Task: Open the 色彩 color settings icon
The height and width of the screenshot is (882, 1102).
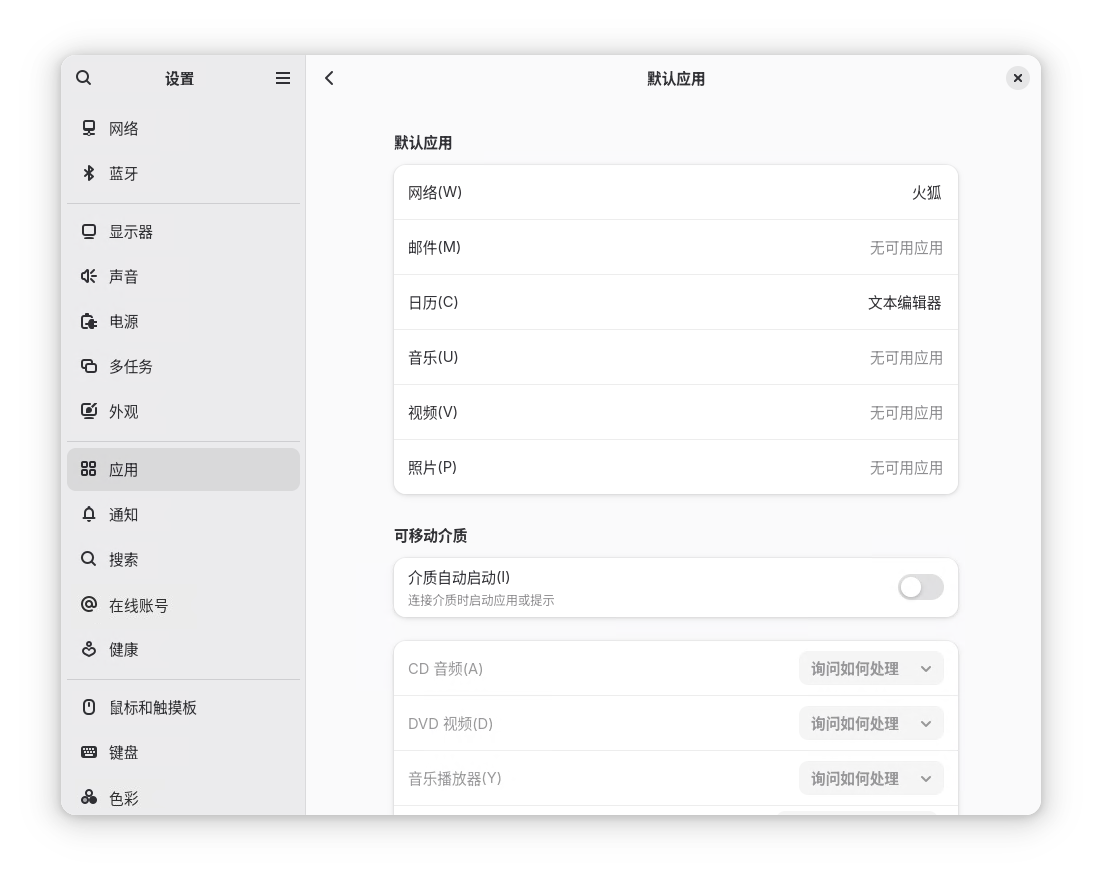Action: point(88,798)
